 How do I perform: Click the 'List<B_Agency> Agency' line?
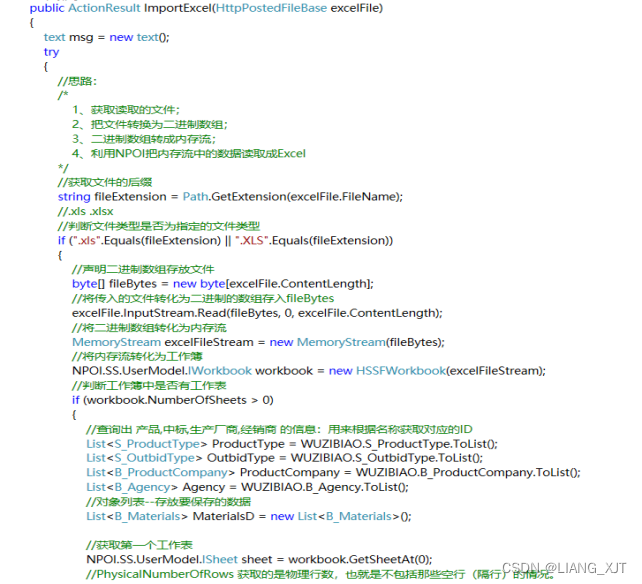click(247, 487)
